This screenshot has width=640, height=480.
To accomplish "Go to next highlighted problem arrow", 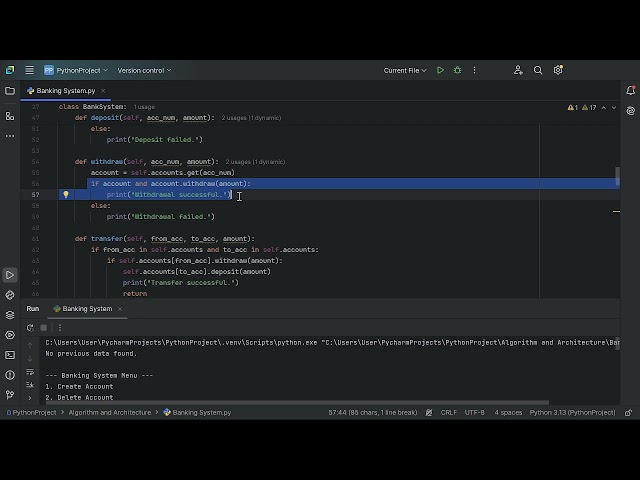I will coord(613,108).
